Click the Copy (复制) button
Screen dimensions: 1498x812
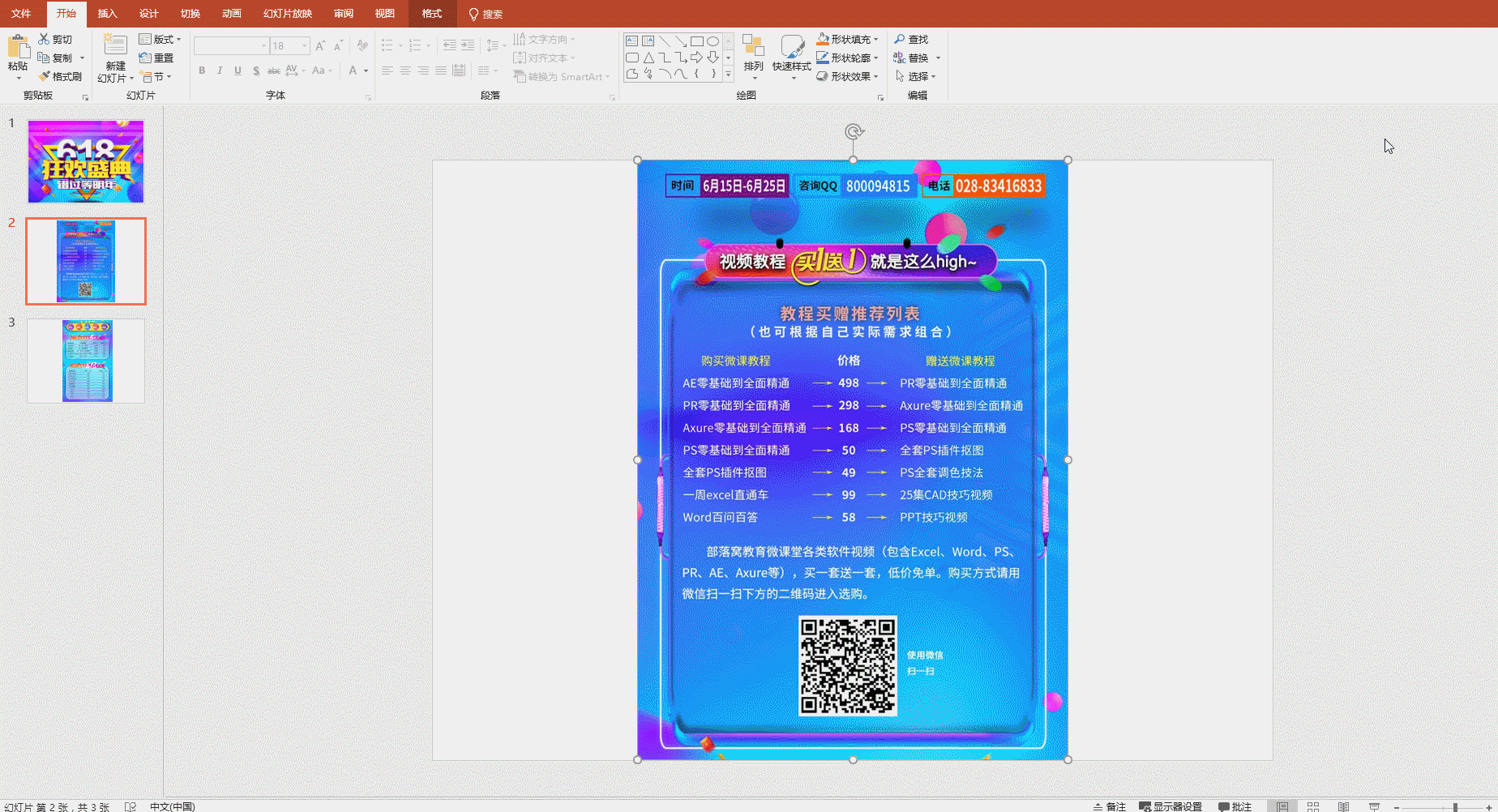click(x=55, y=58)
